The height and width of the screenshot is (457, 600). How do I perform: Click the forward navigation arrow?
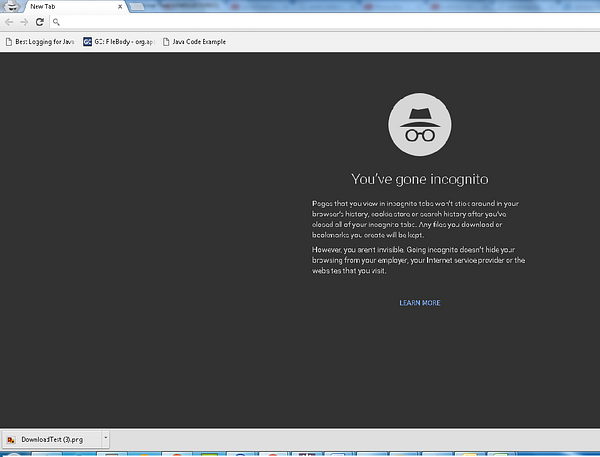pos(24,22)
